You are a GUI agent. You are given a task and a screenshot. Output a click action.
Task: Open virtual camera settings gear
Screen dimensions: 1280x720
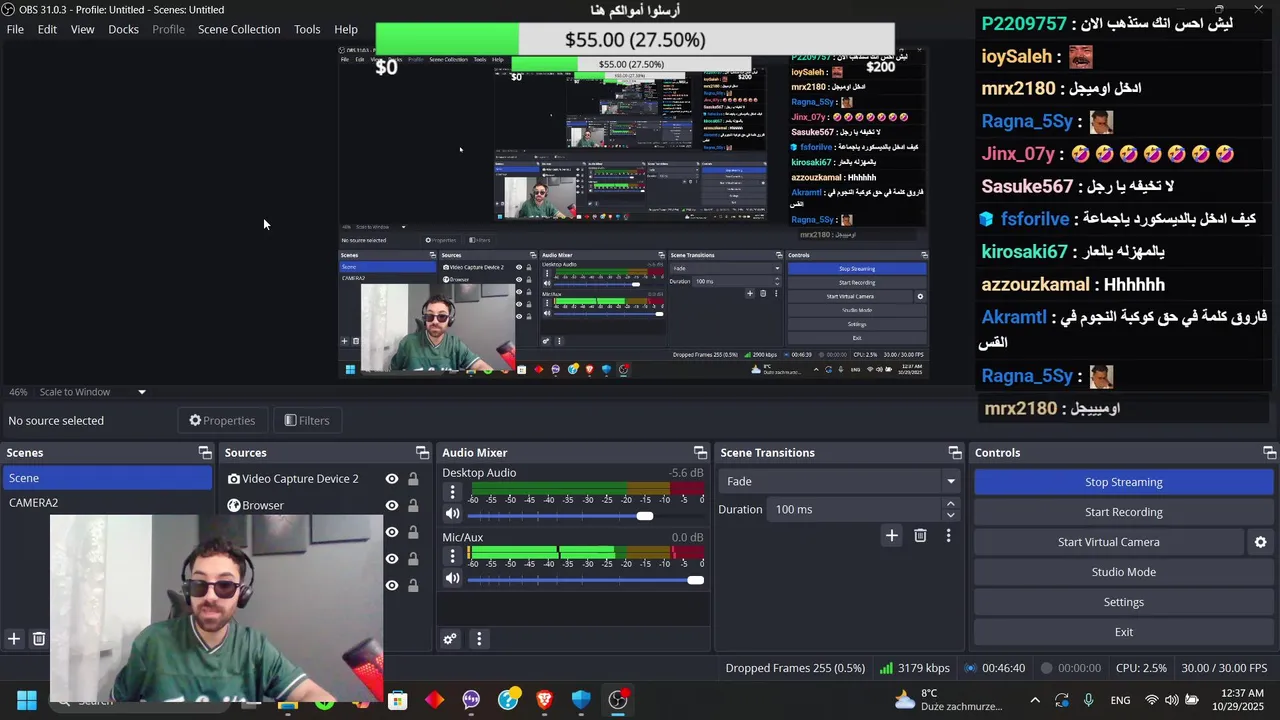point(1260,542)
